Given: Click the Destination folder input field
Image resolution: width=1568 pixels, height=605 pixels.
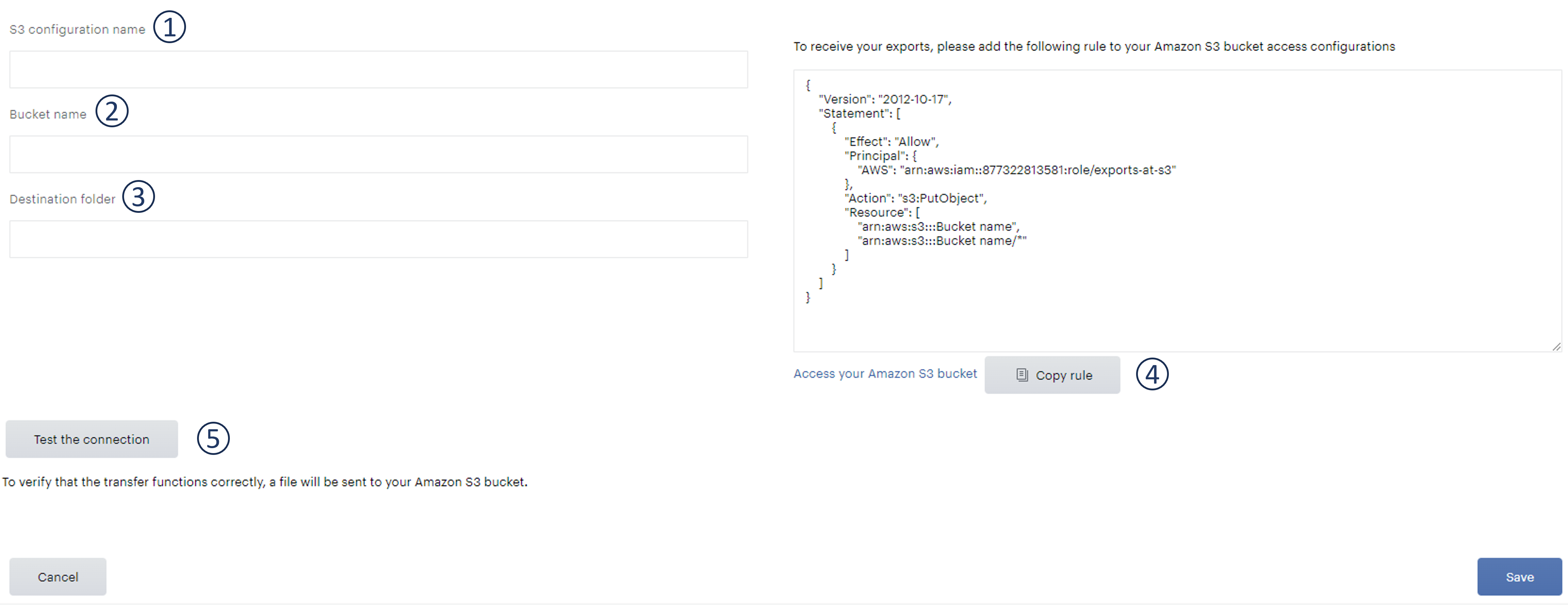Looking at the screenshot, I should [x=378, y=239].
